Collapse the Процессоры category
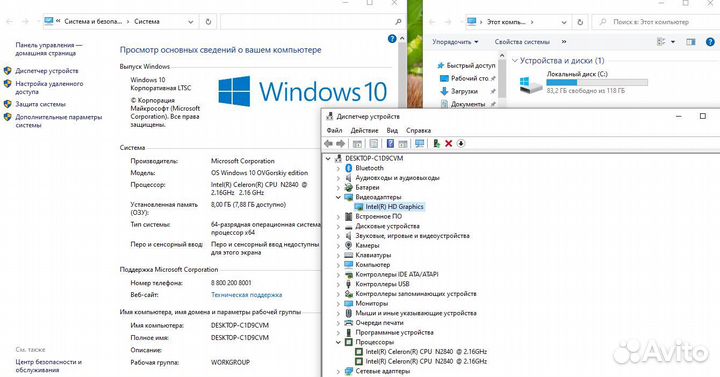Screen dimensions: 720x377 [338, 342]
